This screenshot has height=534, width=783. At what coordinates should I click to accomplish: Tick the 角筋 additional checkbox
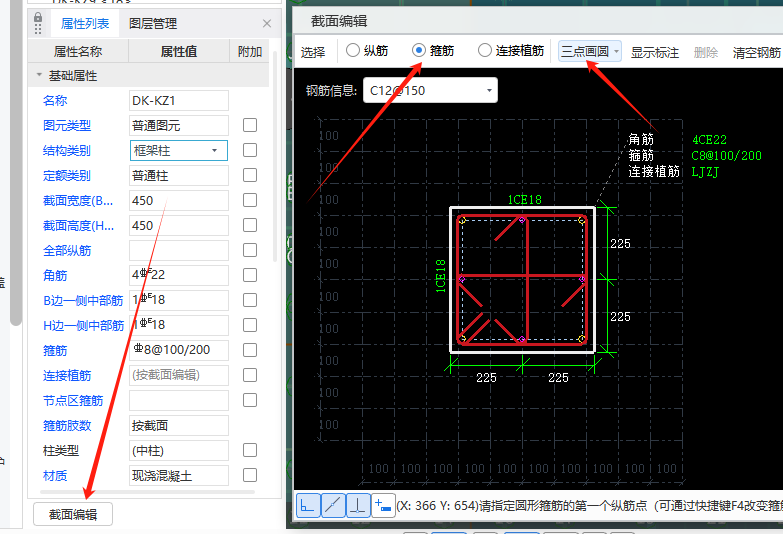(x=250, y=275)
